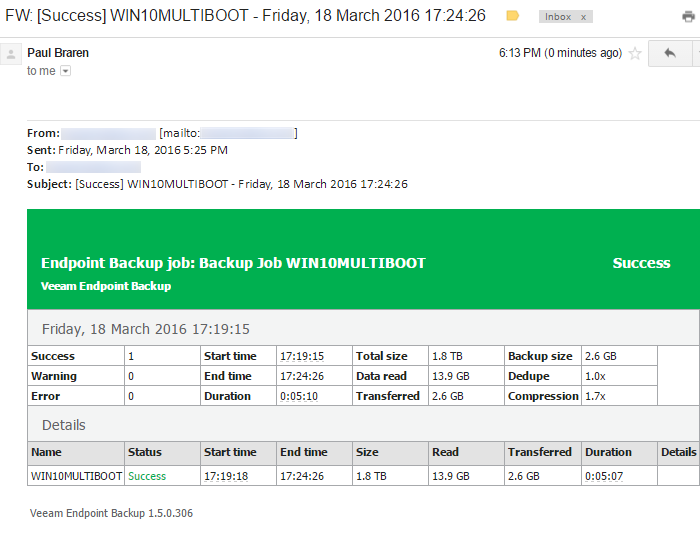Click Paul Braren's avatar picture
This screenshot has height=533, width=700.
[x=11, y=54]
